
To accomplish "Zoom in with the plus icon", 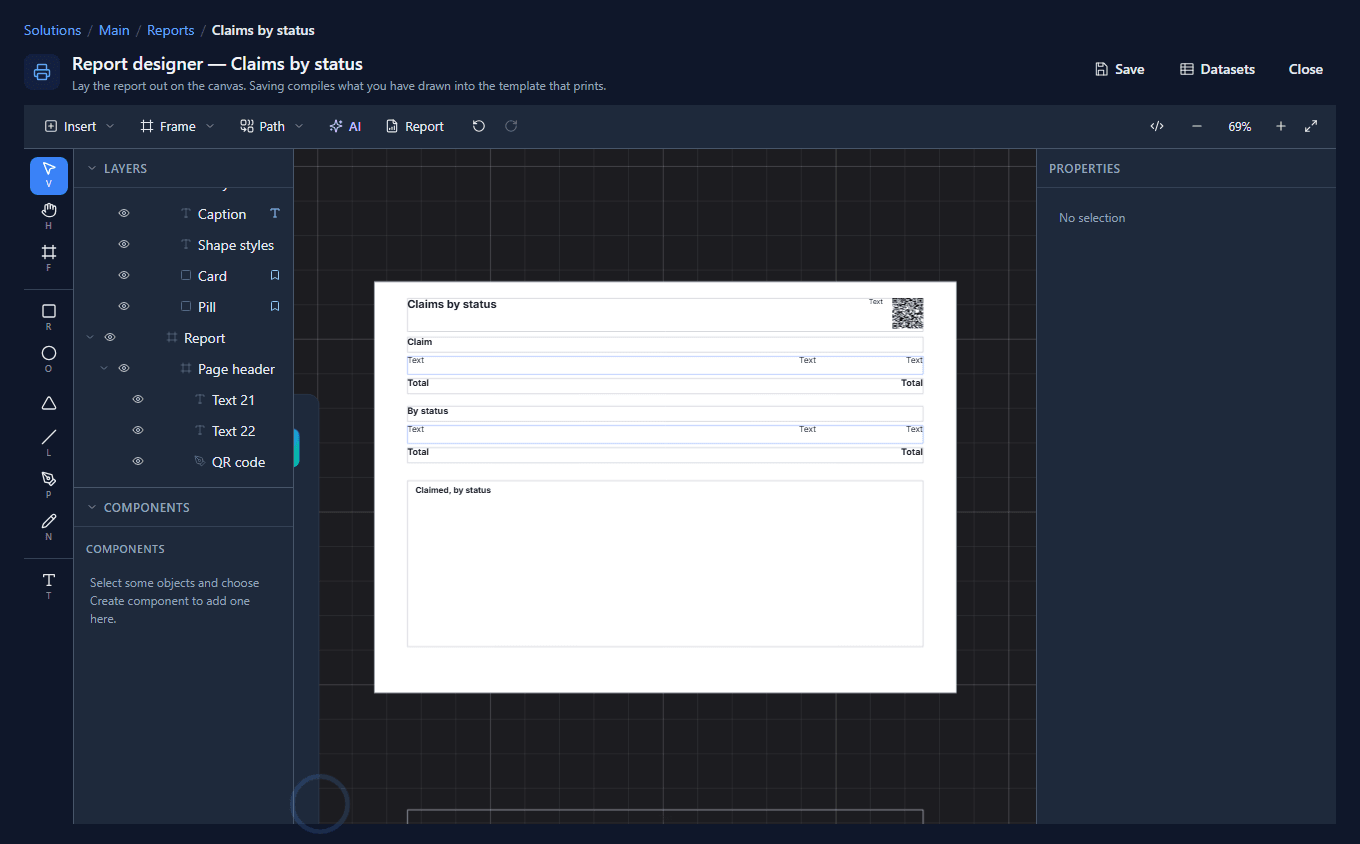I will tap(1281, 126).
